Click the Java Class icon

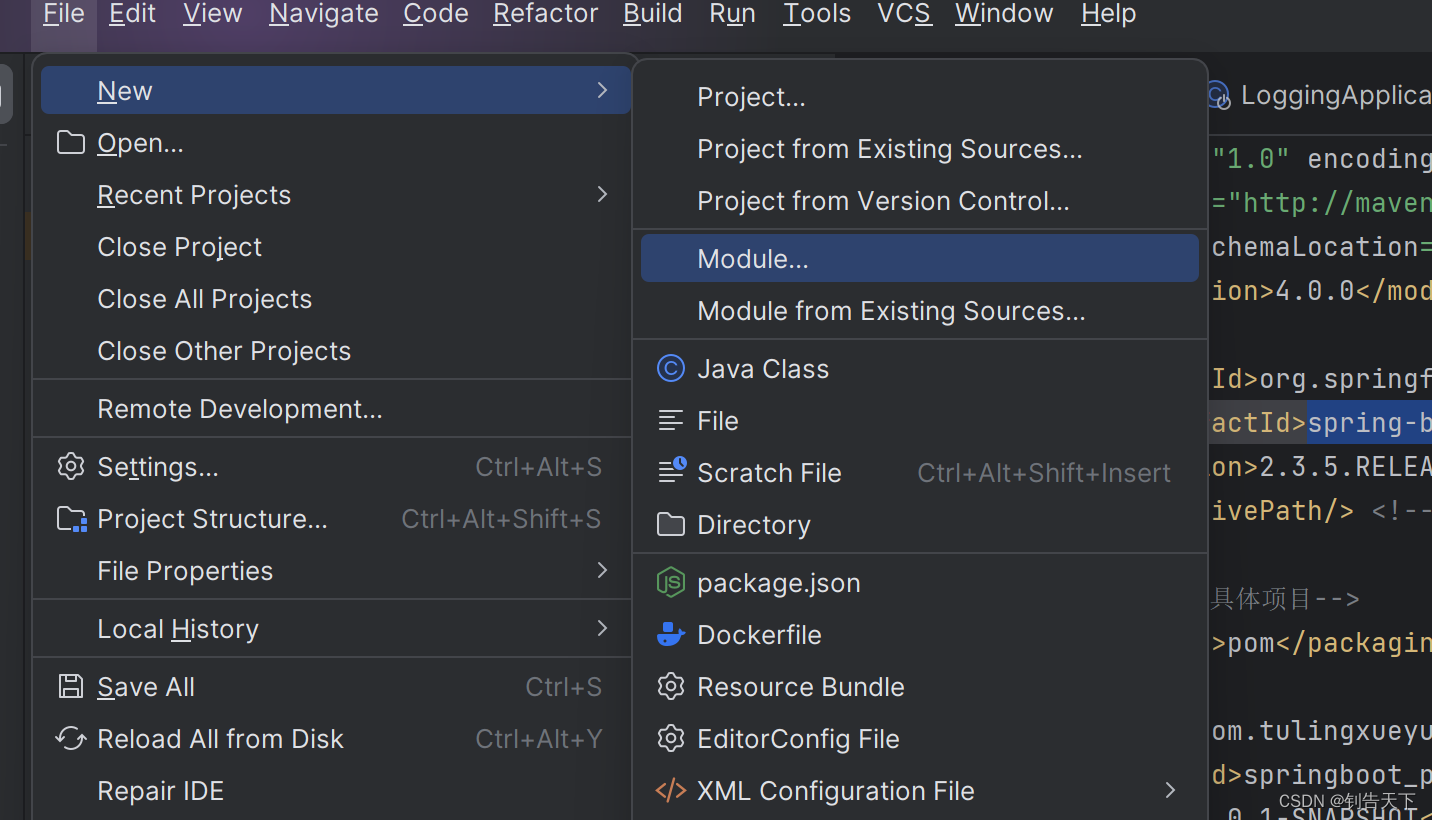[670, 369]
